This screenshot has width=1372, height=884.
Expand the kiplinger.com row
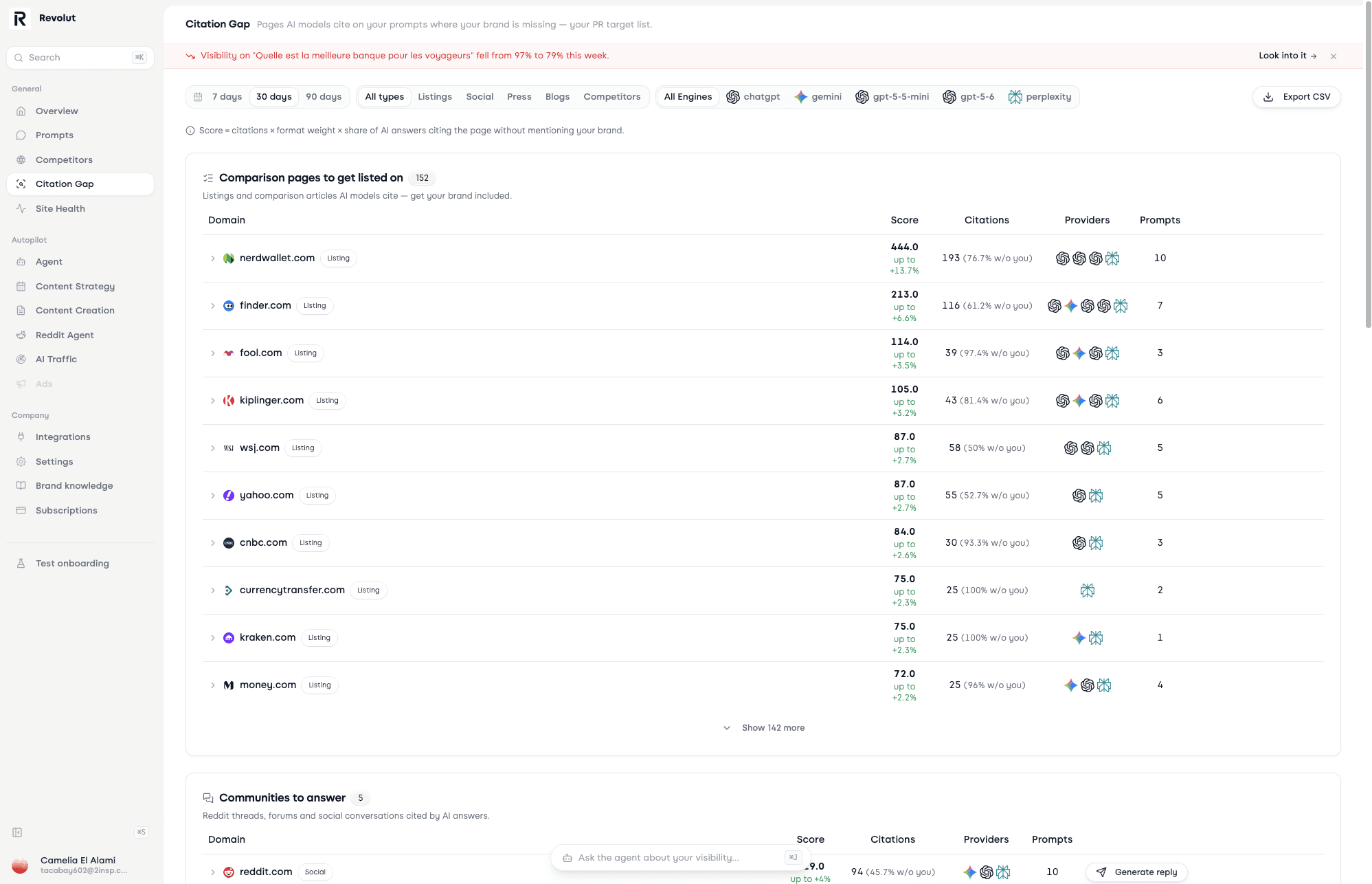click(x=213, y=401)
